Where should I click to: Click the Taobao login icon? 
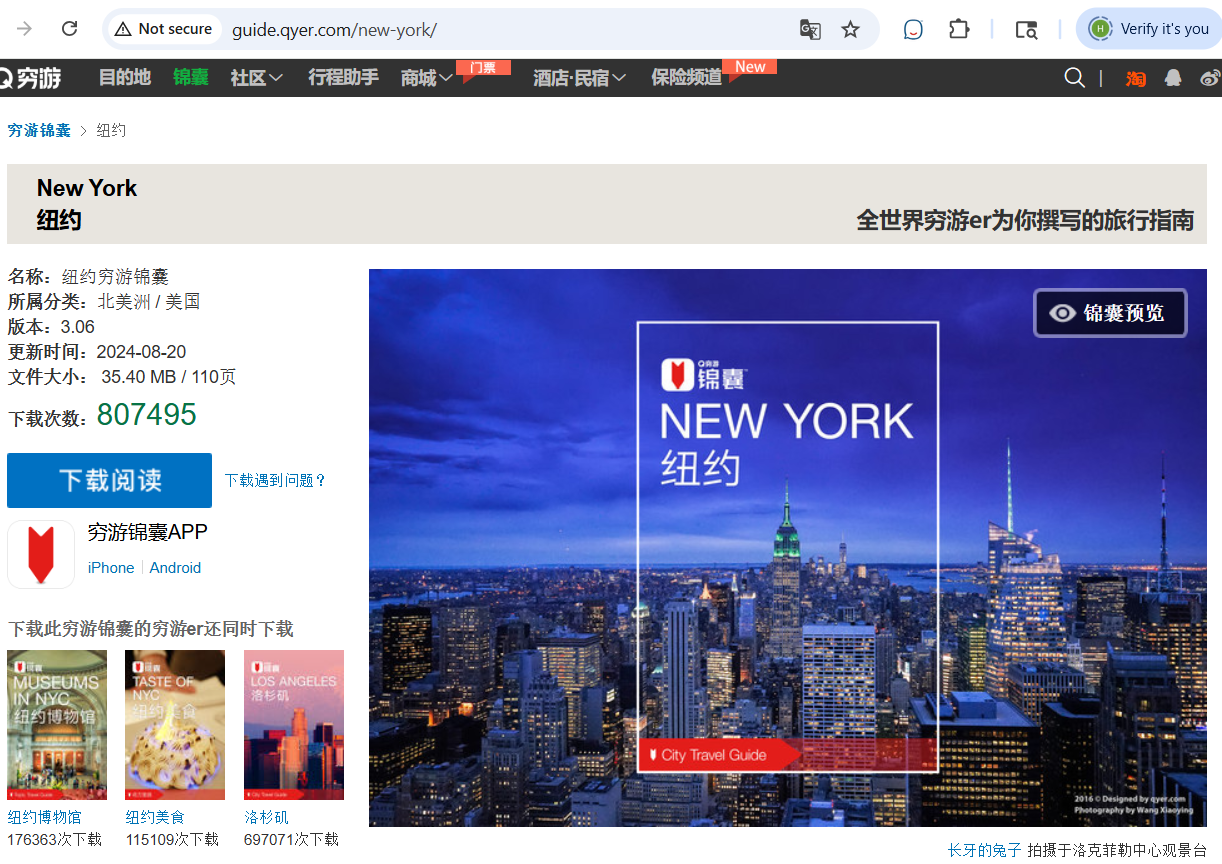coord(1136,78)
